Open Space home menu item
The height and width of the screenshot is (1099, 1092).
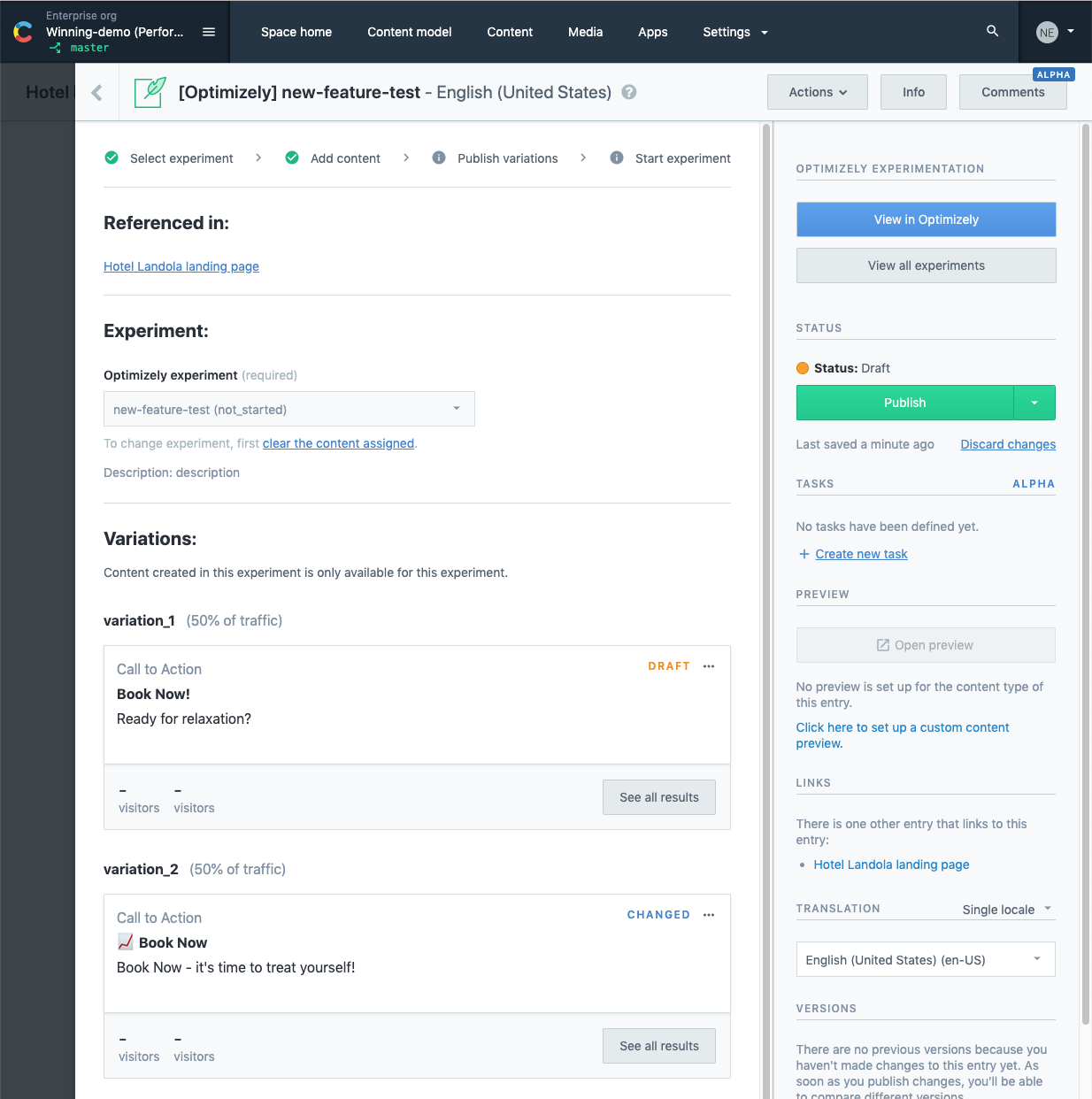(296, 32)
